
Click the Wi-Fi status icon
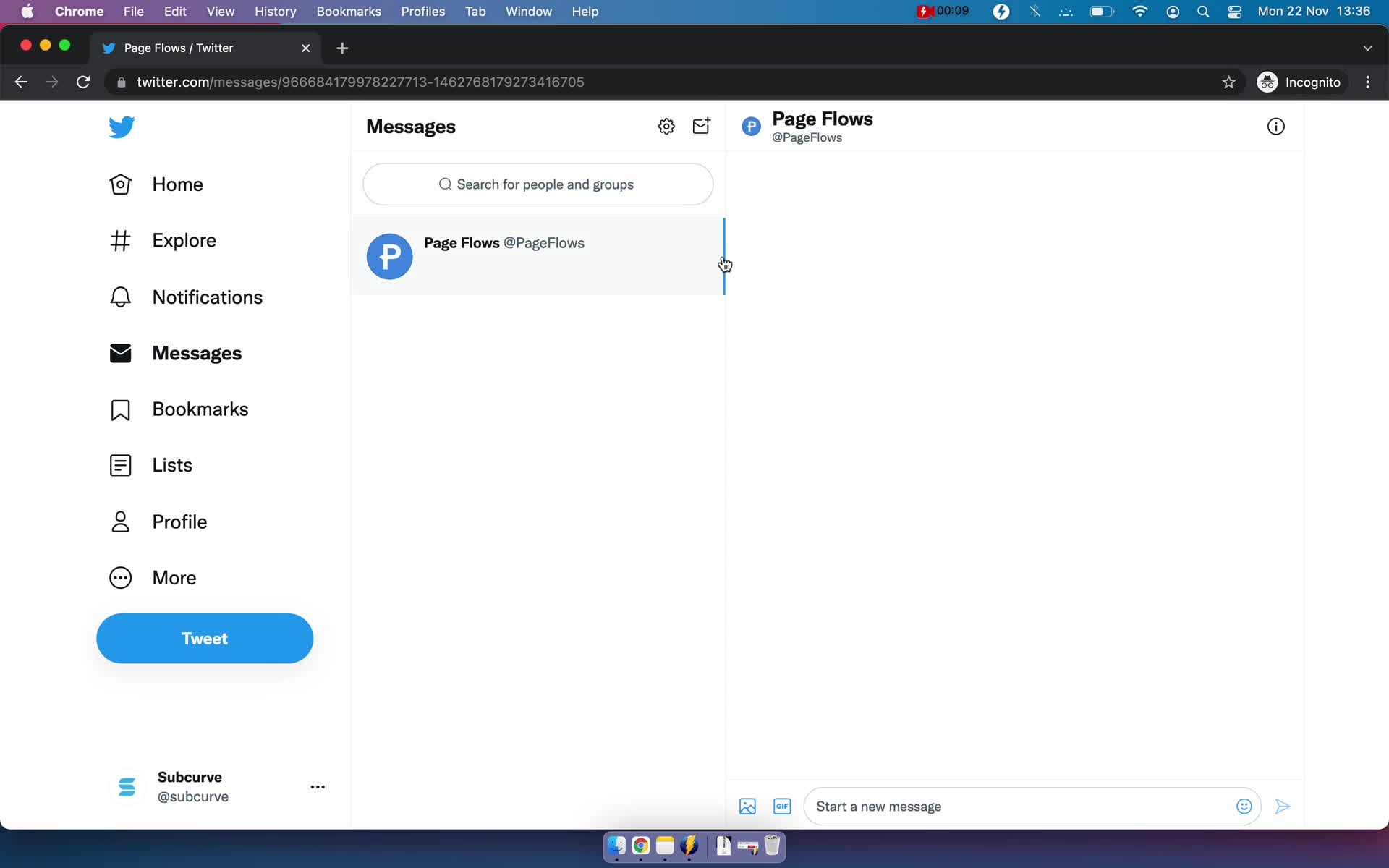(1139, 12)
